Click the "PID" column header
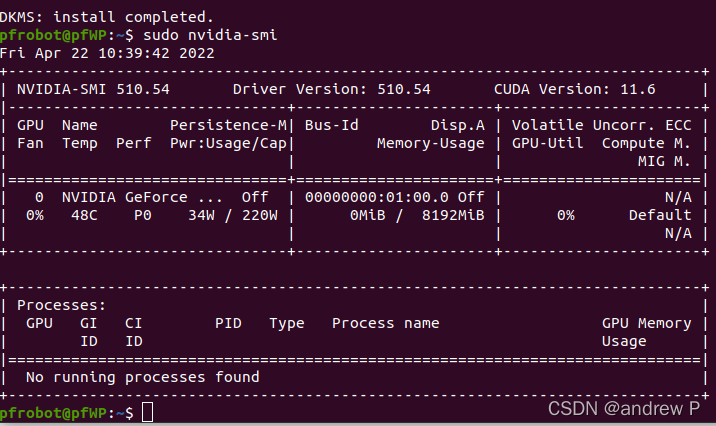The image size is (716, 426). [x=228, y=323]
